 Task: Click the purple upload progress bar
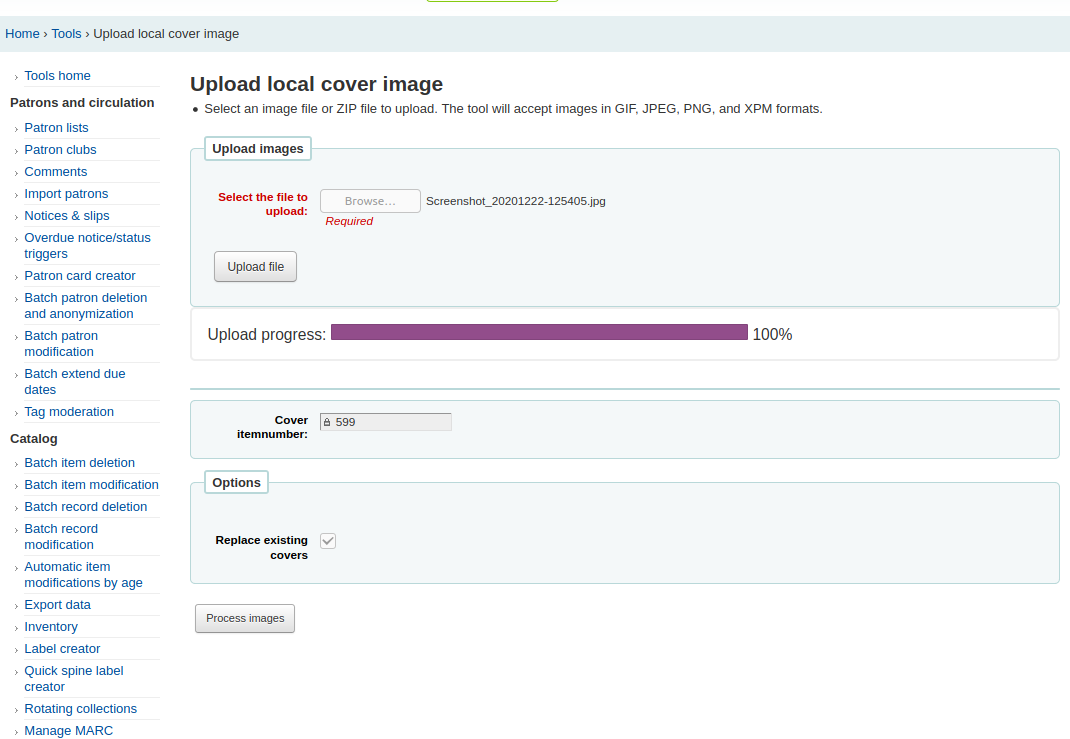[x=539, y=333]
